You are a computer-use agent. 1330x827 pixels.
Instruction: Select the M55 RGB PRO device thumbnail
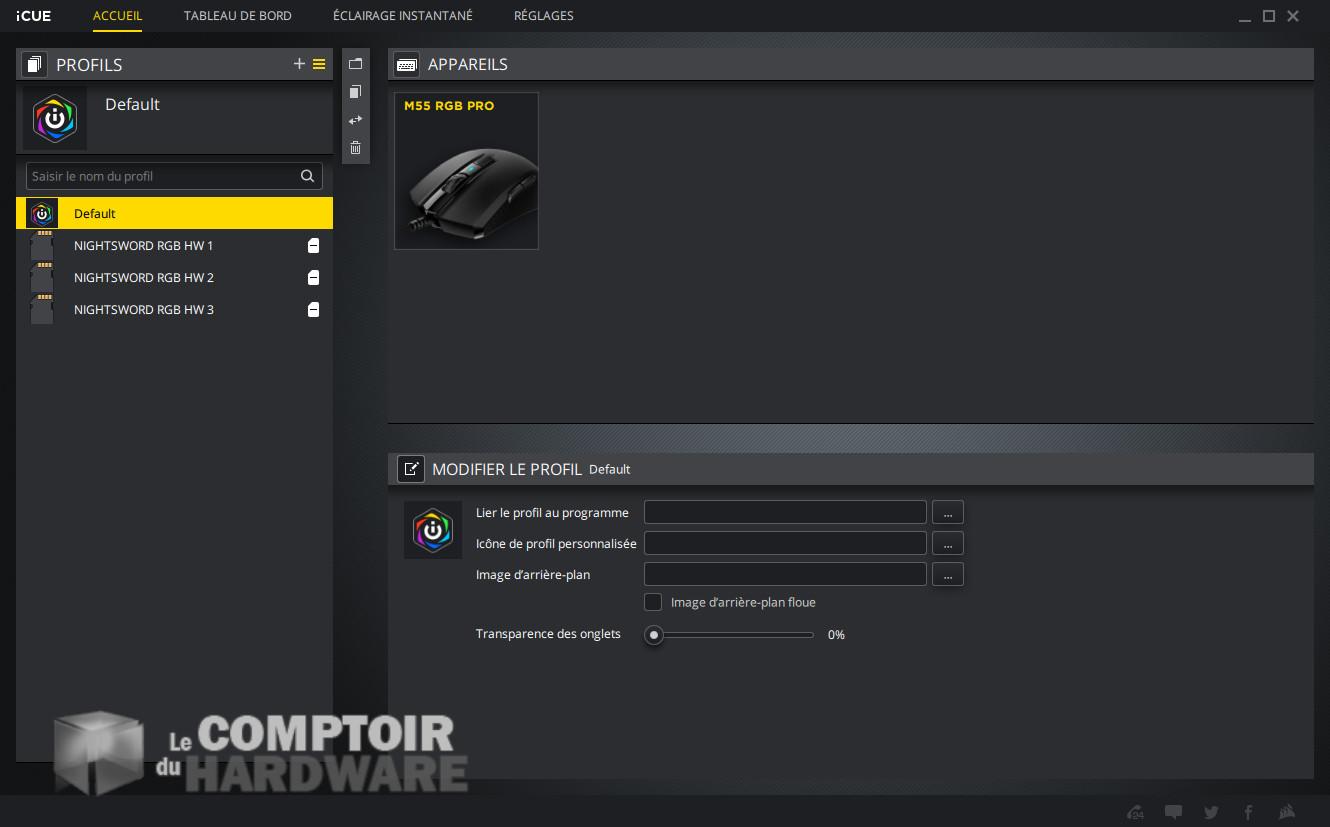466,171
